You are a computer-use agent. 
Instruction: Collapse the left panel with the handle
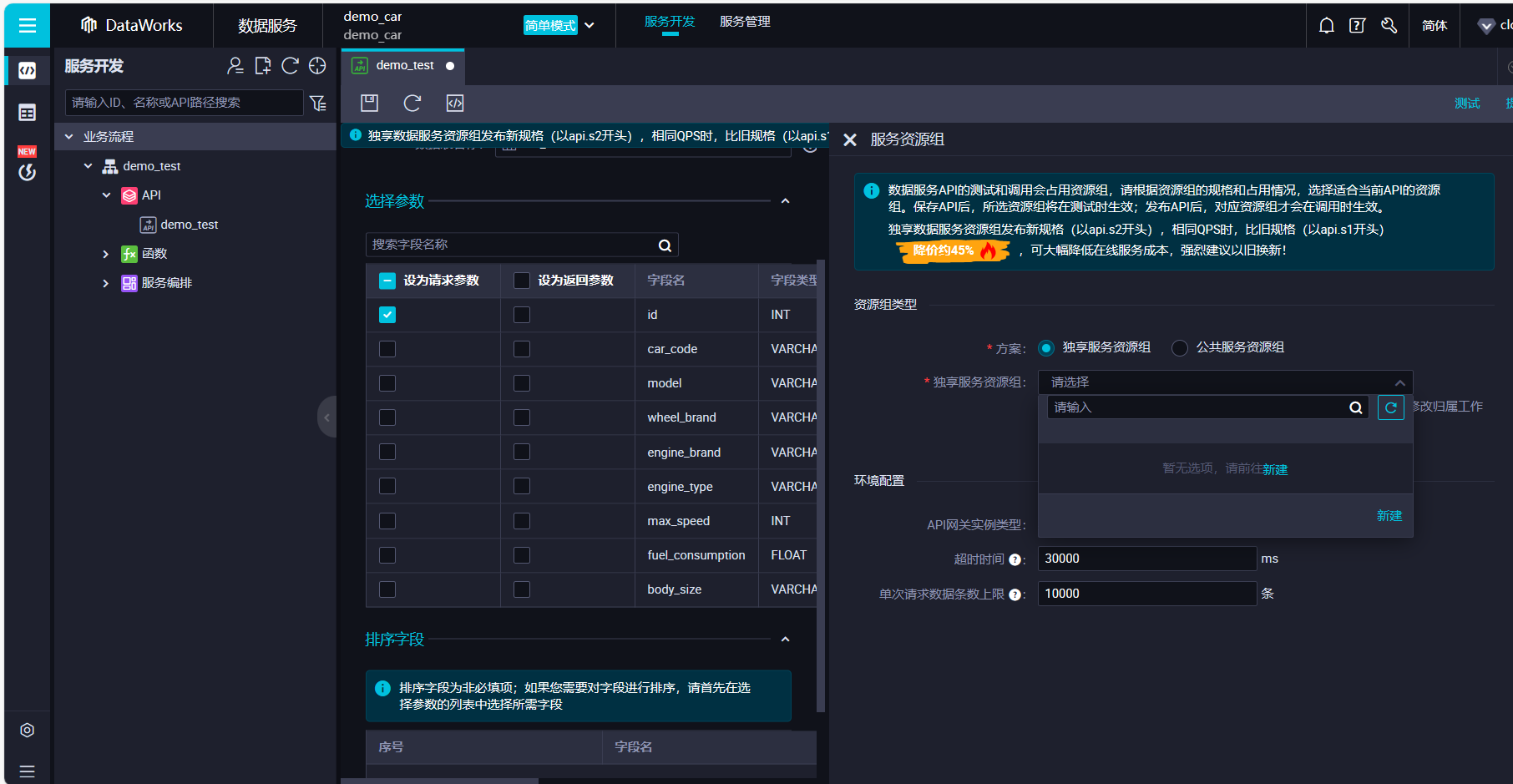click(326, 417)
